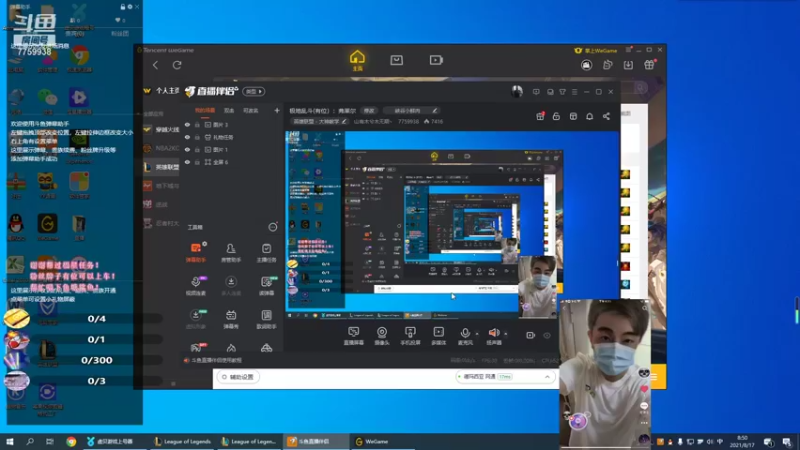Select NBA2K in WeGame sidebar

(x=162, y=148)
